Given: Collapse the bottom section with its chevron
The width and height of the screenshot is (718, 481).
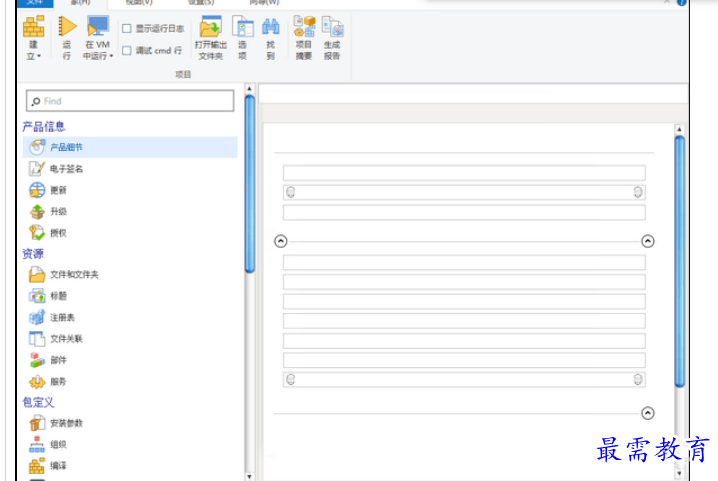Looking at the screenshot, I should coord(647,413).
